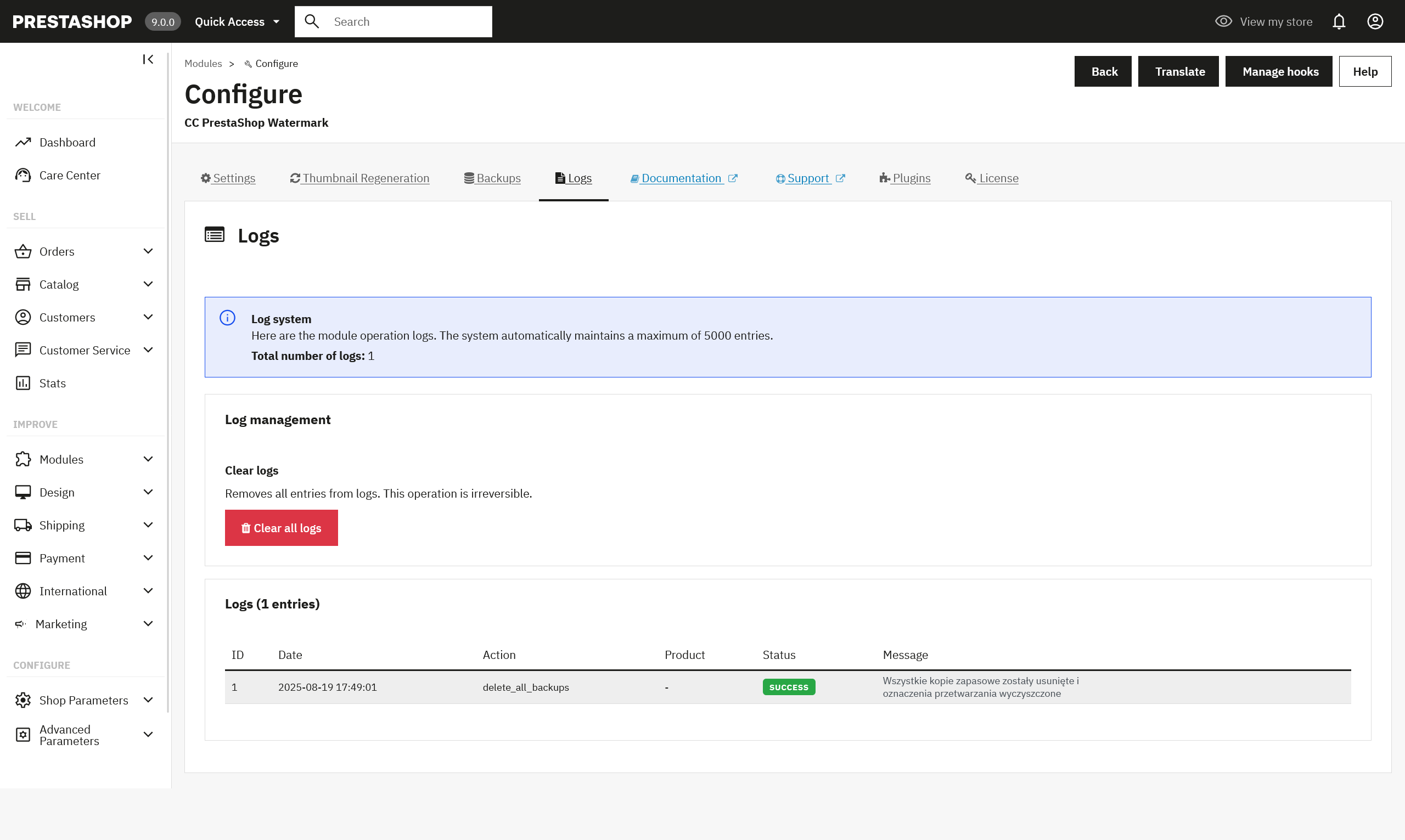Click the Manage hooks button

(1279, 71)
